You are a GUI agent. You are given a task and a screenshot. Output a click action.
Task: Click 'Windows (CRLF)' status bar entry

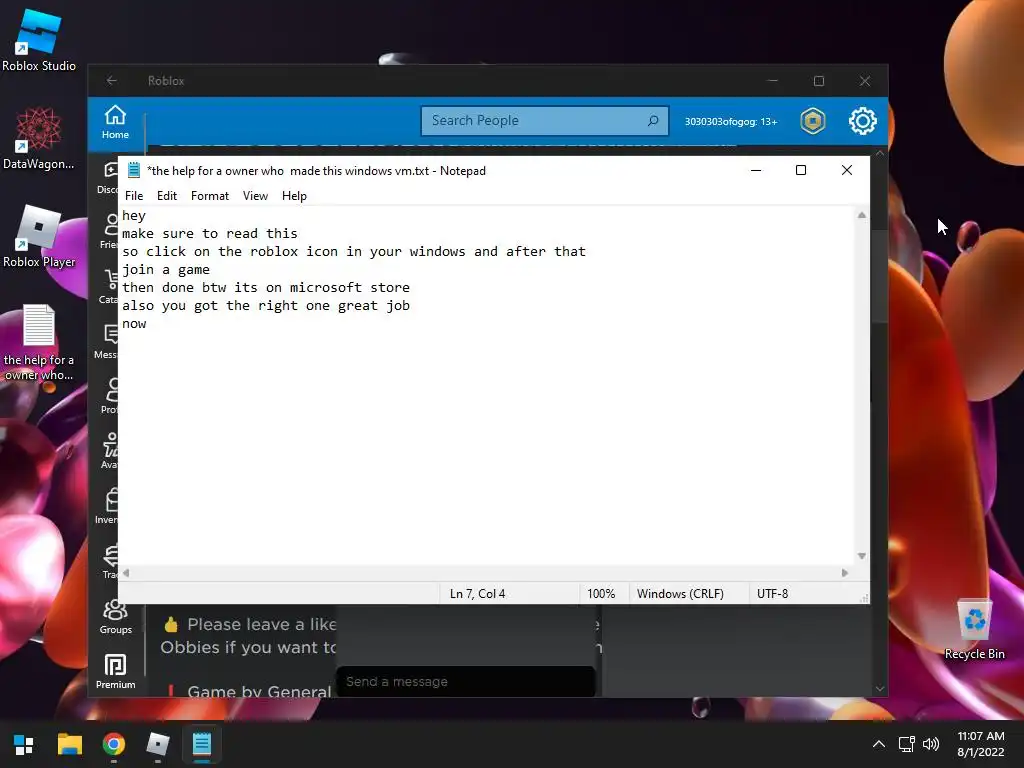pyautogui.click(x=680, y=594)
